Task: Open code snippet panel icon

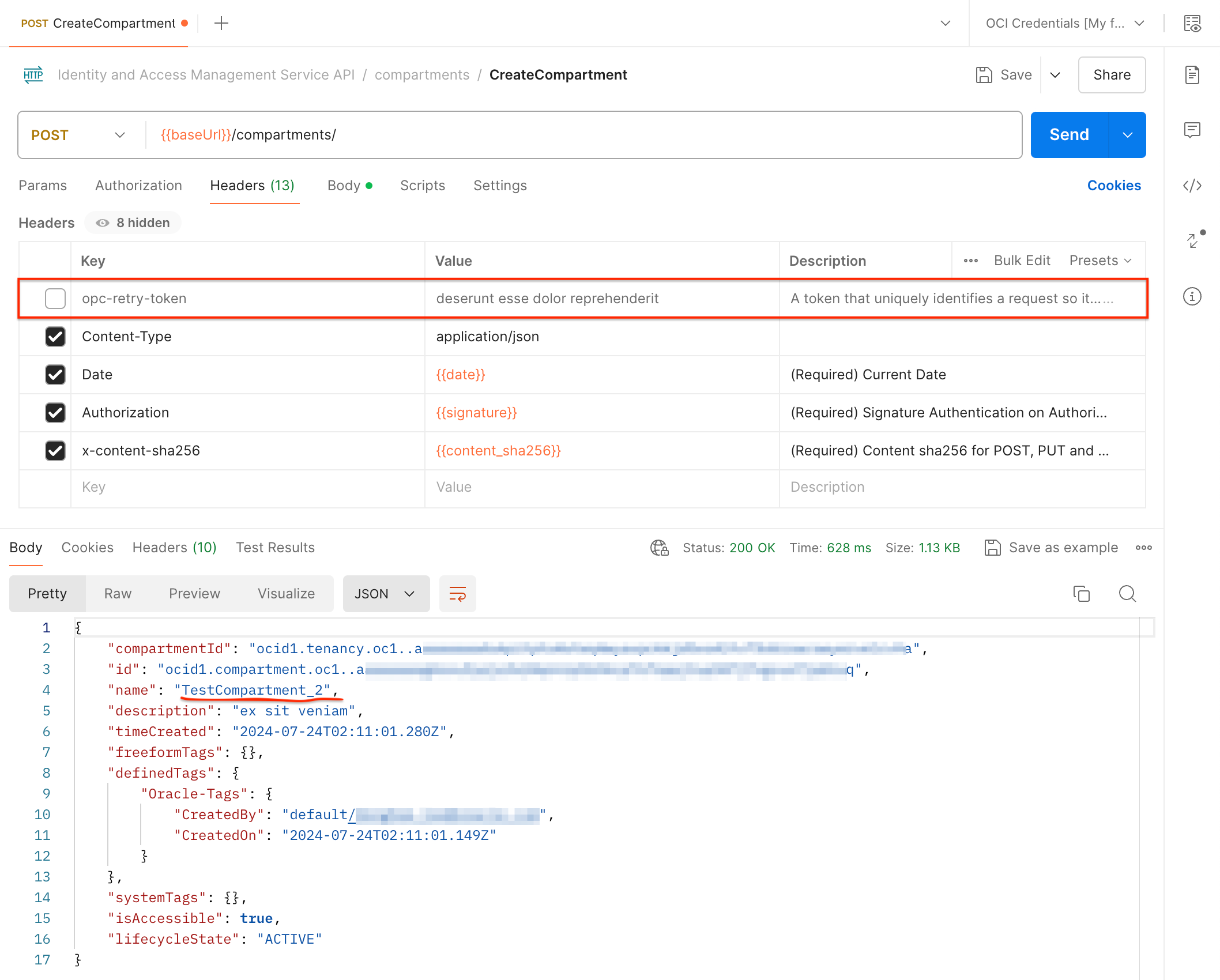Action: pyautogui.click(x=1192, y=186)
